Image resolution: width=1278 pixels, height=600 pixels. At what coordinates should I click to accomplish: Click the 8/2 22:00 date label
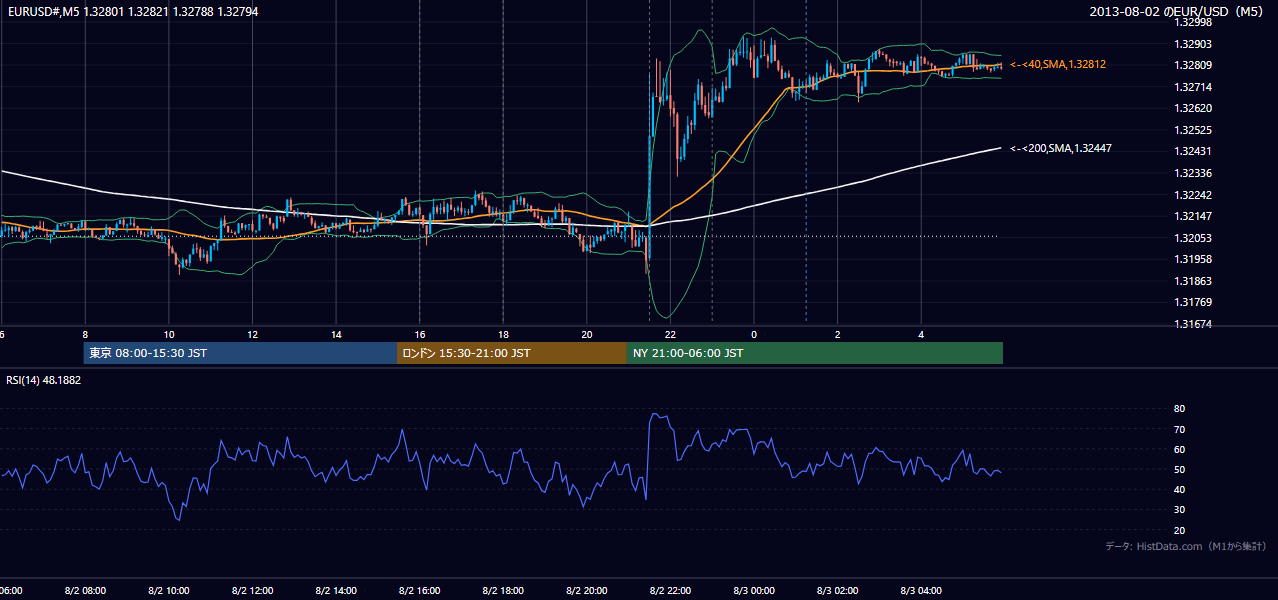tap(670, 591)
